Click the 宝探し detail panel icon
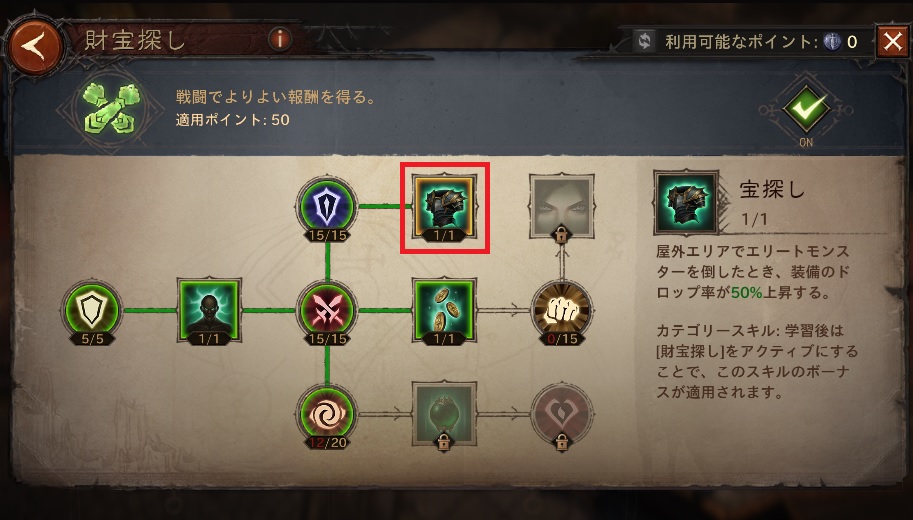 click(x=686, y=202)
